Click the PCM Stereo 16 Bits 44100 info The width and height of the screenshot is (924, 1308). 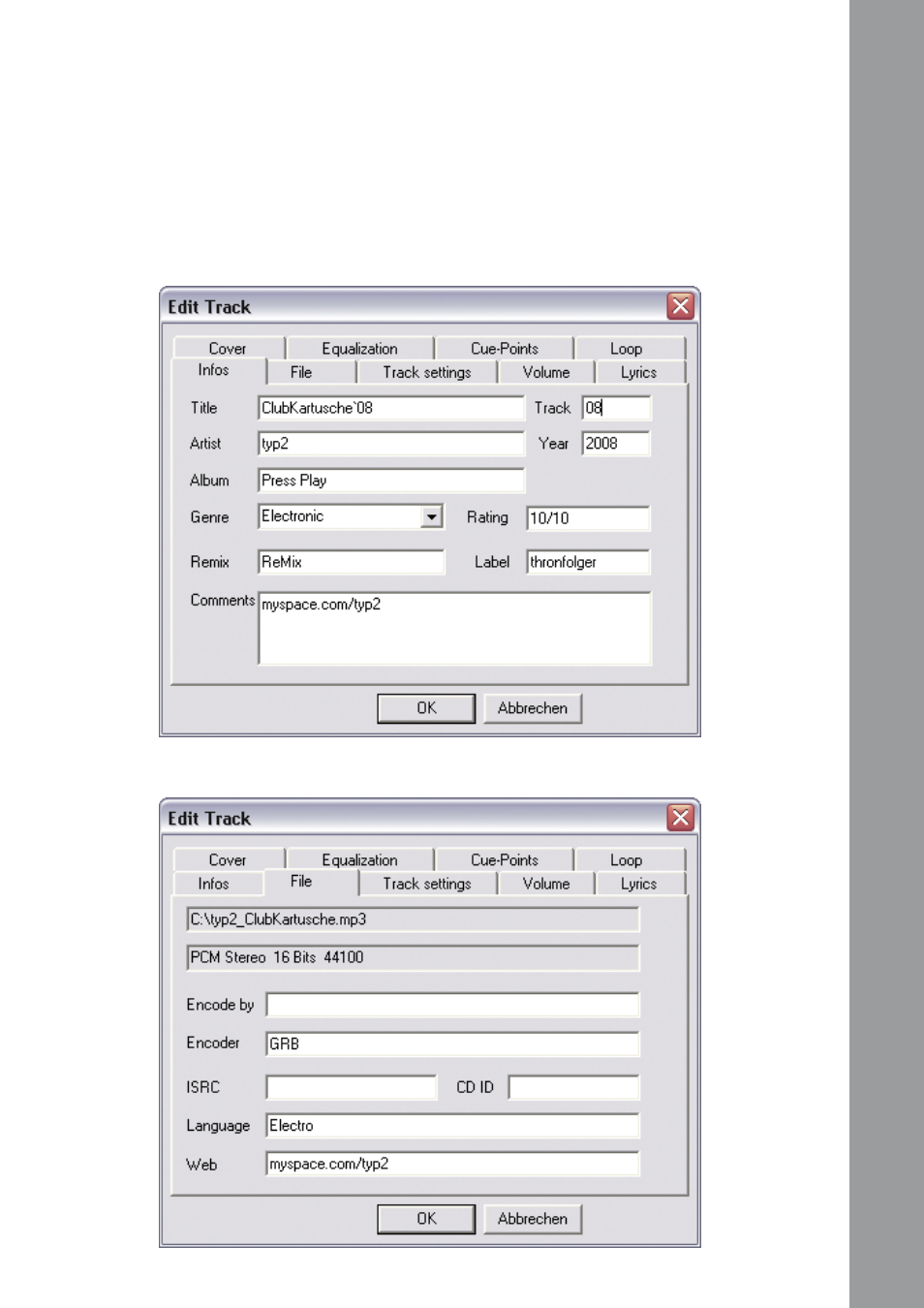(413, 957)
